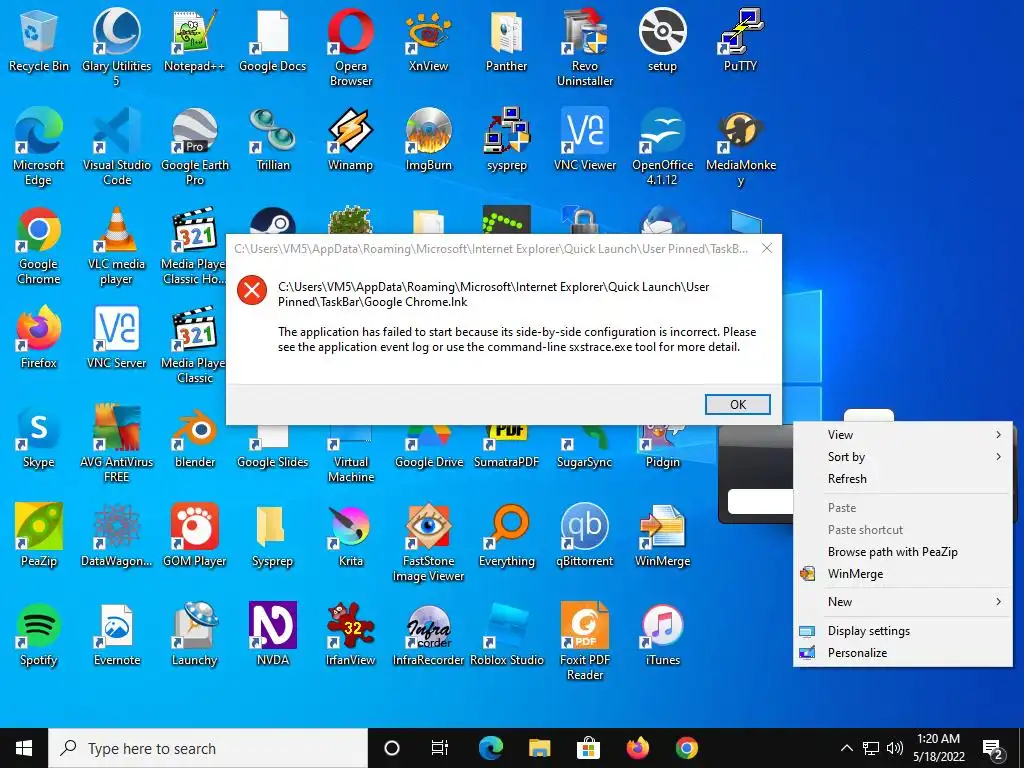The width and height of the screenshot is (1024, 768).
Task: Select the Visual Studio Code shortcut
Action: [116, 146]
